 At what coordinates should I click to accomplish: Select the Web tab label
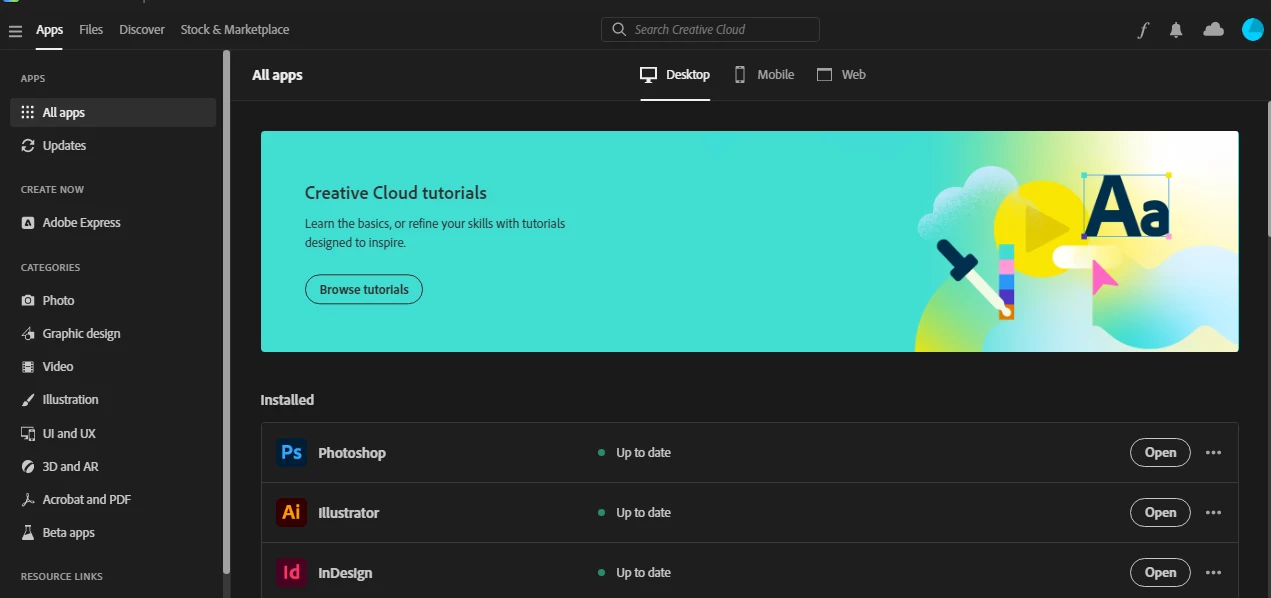853,75
